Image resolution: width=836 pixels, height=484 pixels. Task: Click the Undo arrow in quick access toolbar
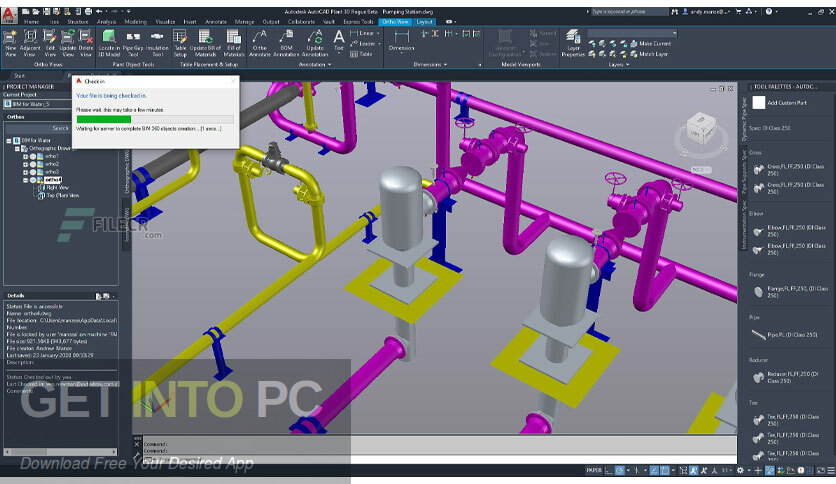(x=99, y=11)
